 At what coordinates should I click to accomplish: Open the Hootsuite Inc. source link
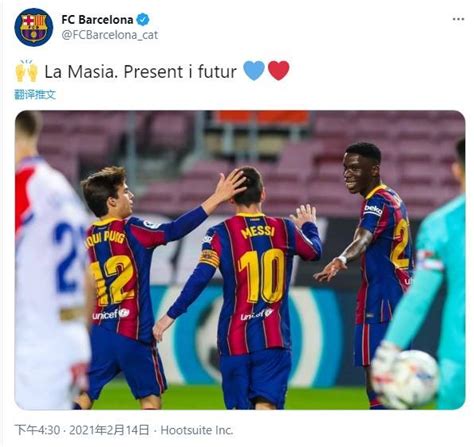click(x=197, y=430)
